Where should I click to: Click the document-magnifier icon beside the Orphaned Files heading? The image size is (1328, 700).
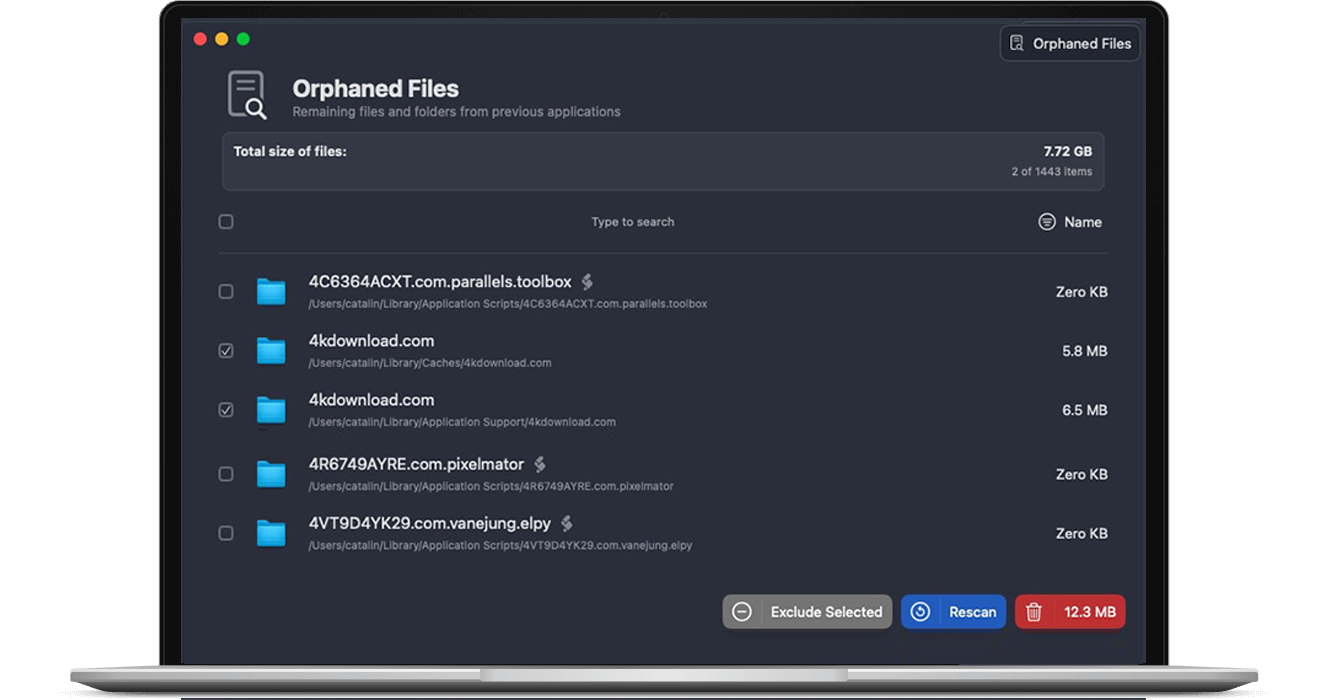[x=246, y=95]
